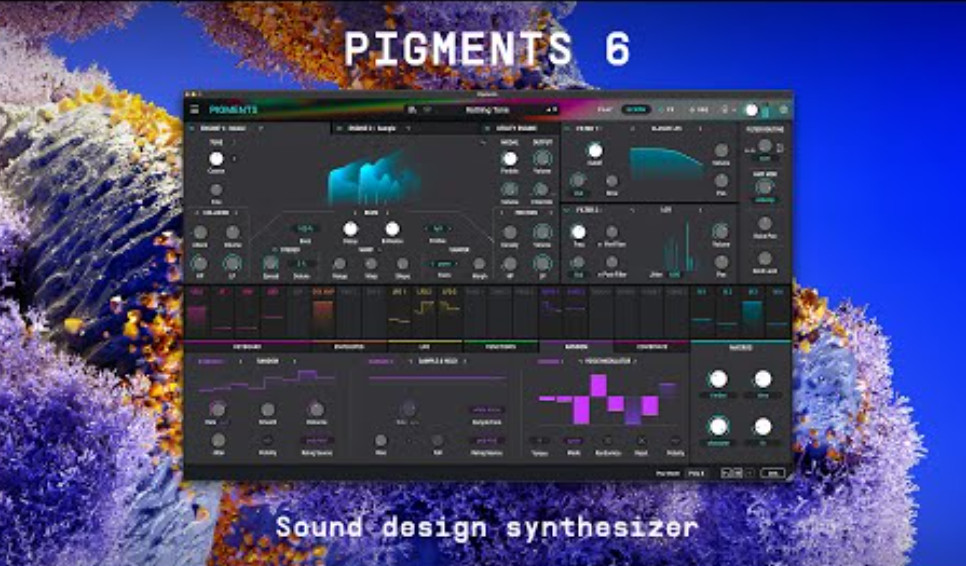Open Random 1 Retrig Source dropdown
Viewport: 966px width, 566px height.
coord(317,440)
